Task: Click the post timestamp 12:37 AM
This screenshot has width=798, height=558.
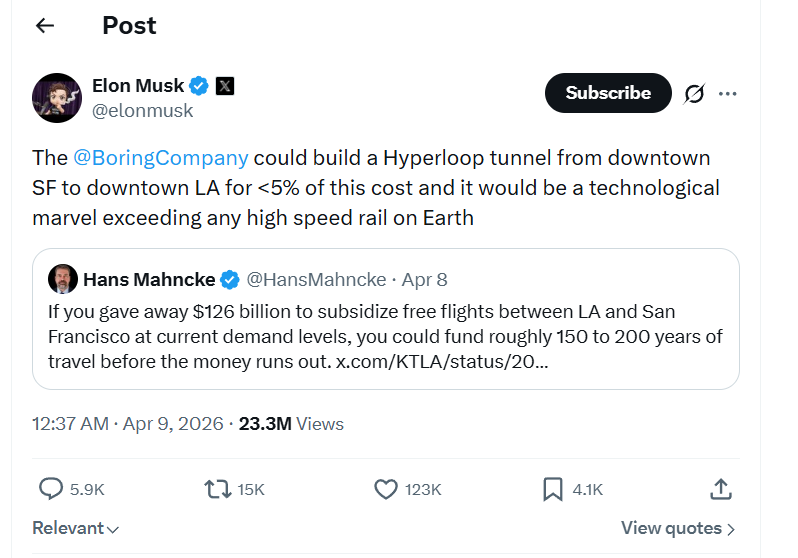Action: click(x=70, y=424)
